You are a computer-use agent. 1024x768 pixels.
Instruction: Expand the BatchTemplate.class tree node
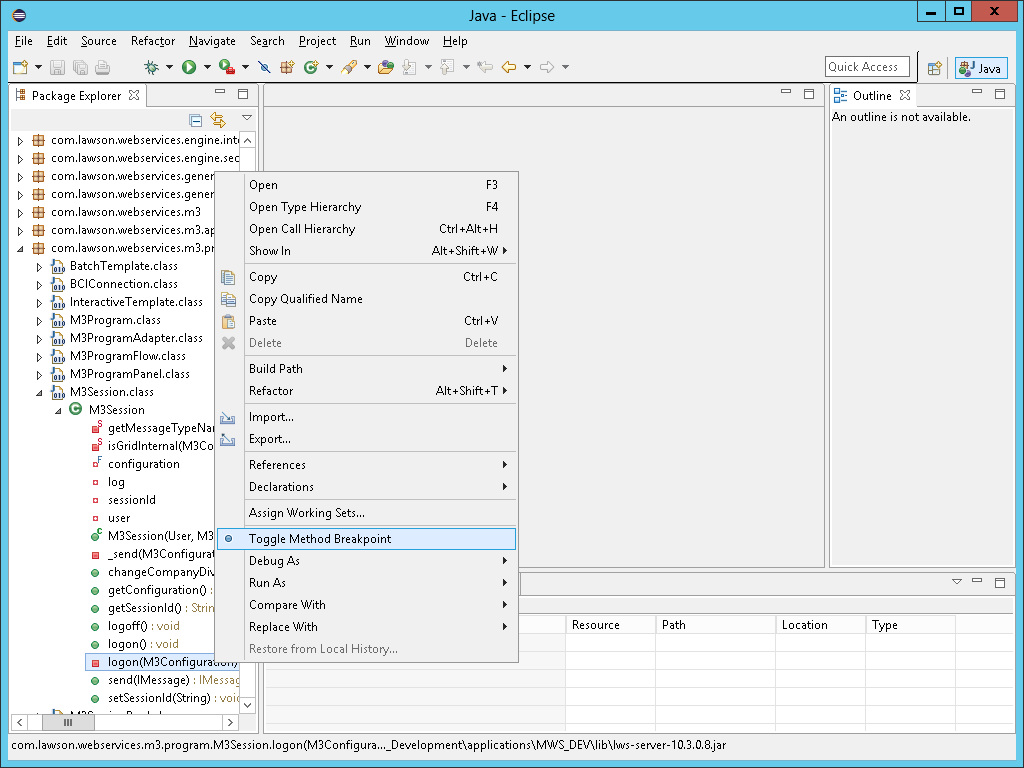click(x=40, y=266)
